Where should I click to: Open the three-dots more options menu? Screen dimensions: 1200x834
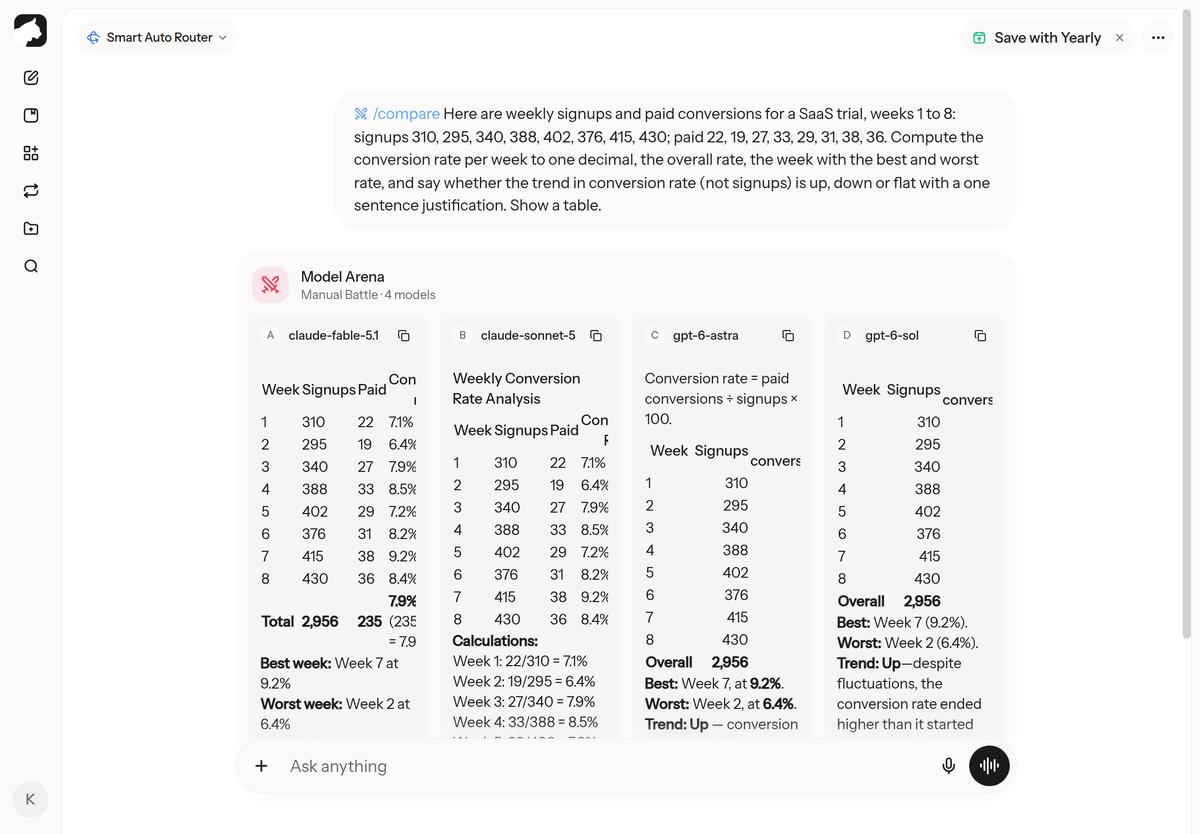(x=1158, y=38)
